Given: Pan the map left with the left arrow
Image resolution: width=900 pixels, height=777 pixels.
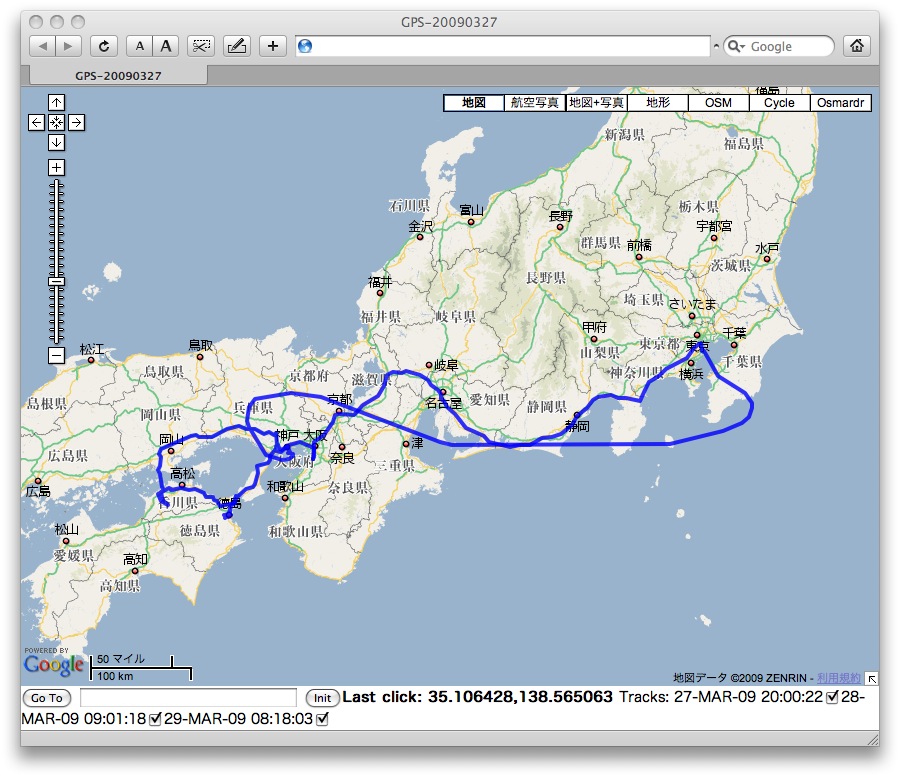Looking at the screenshot, I should coord(36,122).
